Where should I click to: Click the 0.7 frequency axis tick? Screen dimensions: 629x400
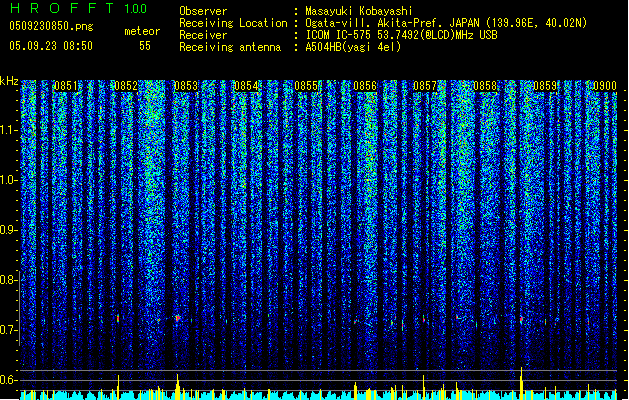pyautogui.click(x=9, y=330)
